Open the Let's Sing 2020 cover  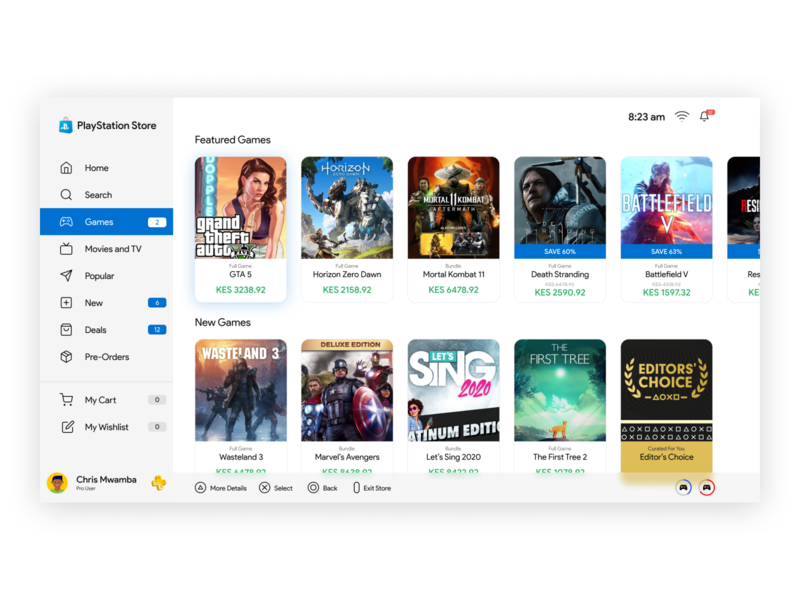pyautogui.click(x=454, y=390)
